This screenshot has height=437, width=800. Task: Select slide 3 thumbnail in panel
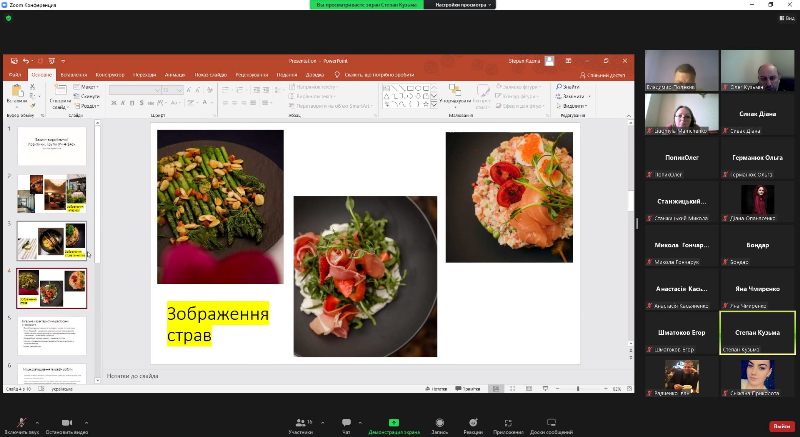(x=51, y=240)
